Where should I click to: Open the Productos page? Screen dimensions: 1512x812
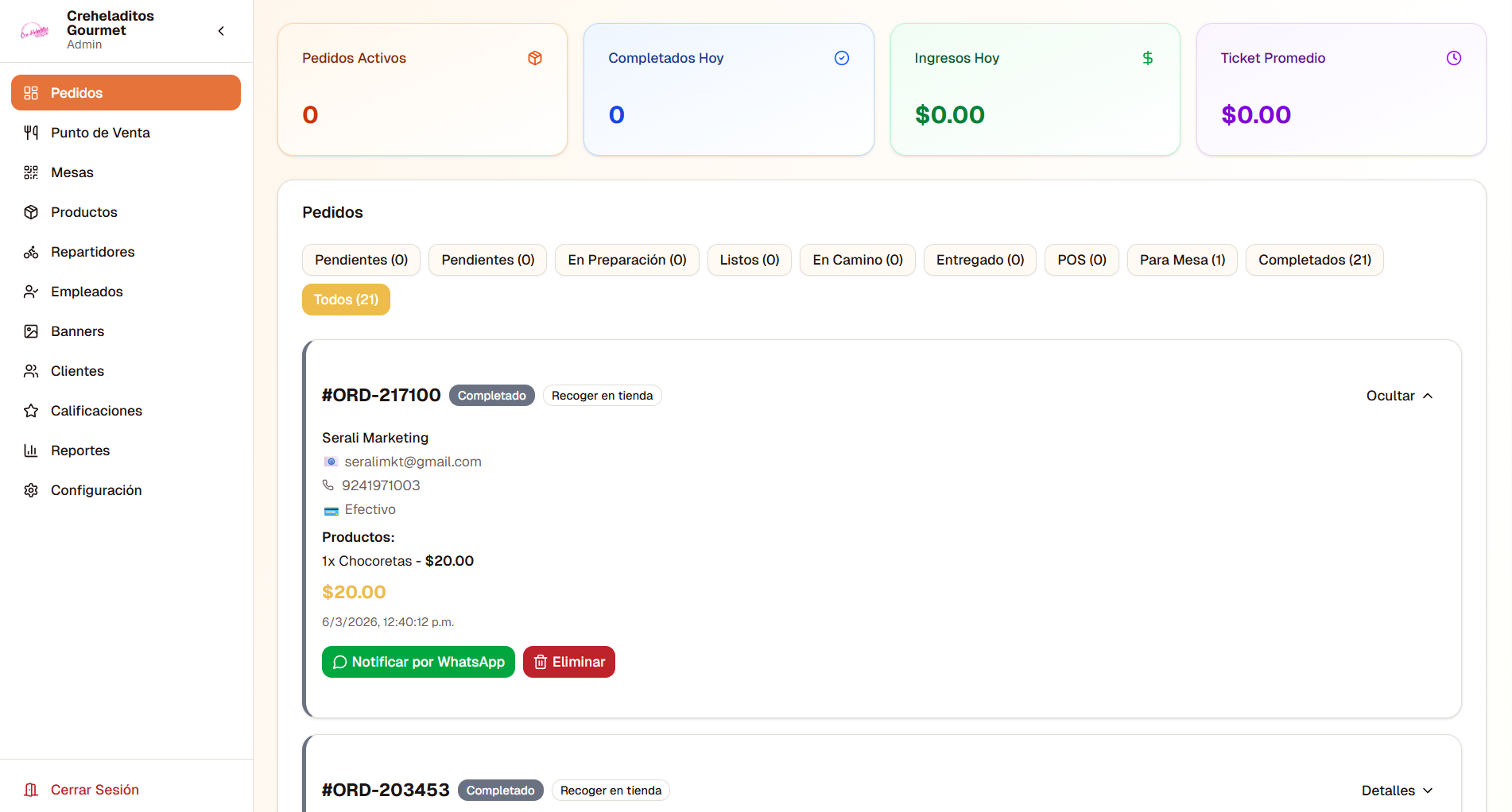coord(126,212)
